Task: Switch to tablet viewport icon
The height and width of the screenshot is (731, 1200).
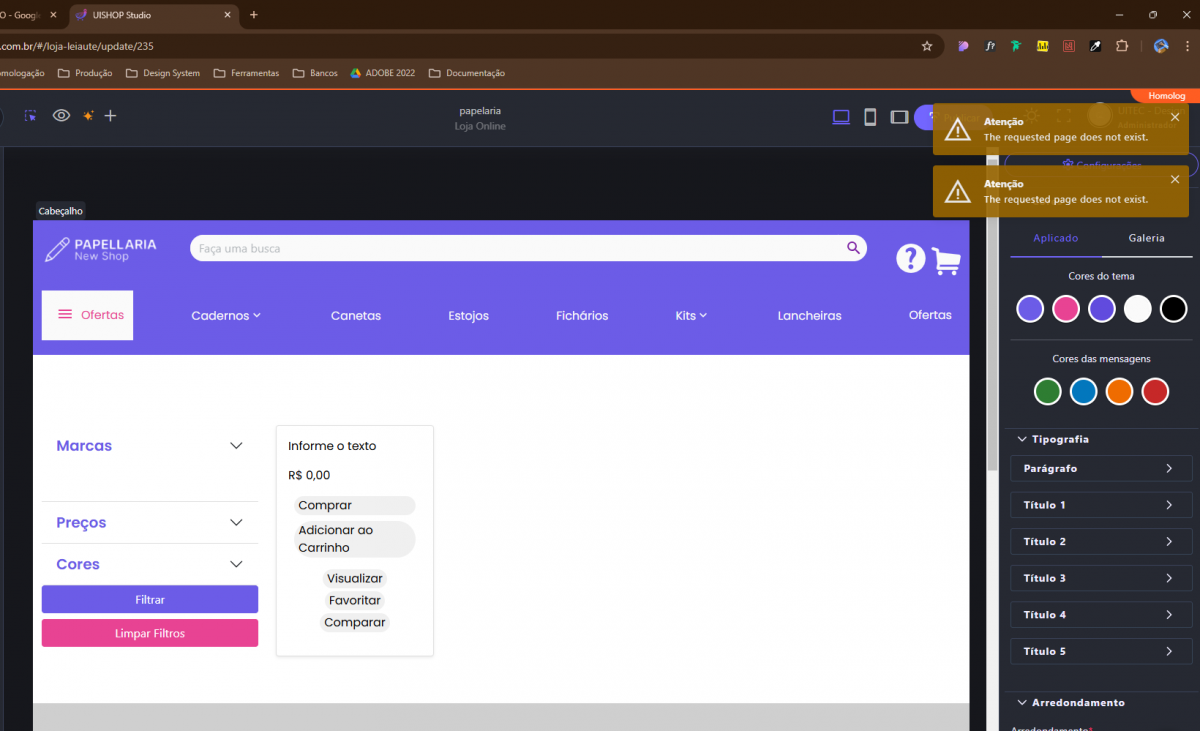Action: [x=899, y=117]
